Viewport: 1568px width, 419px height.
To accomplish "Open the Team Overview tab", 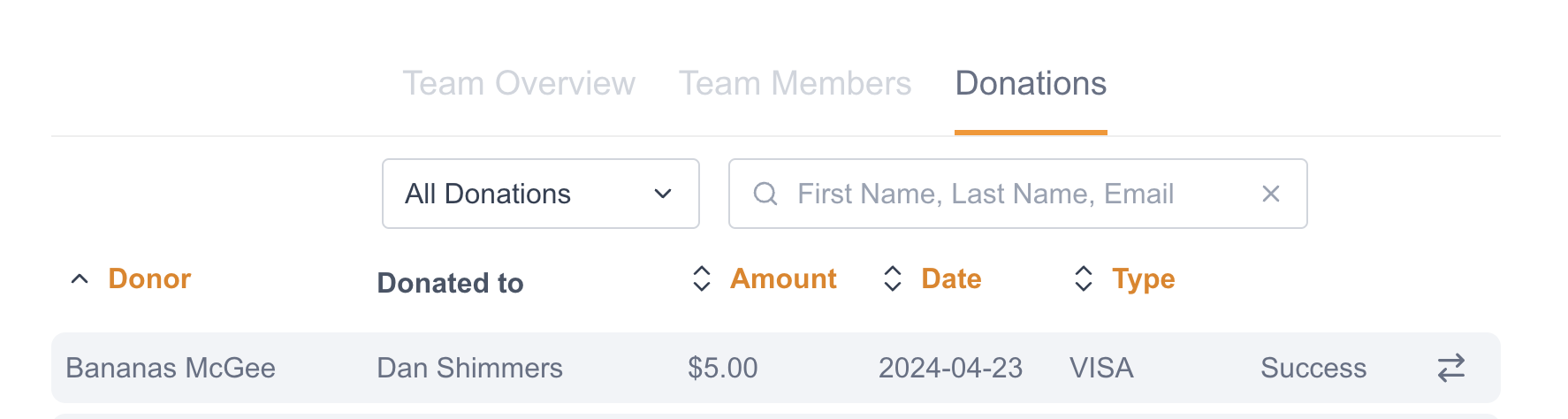I will [519, 84].
